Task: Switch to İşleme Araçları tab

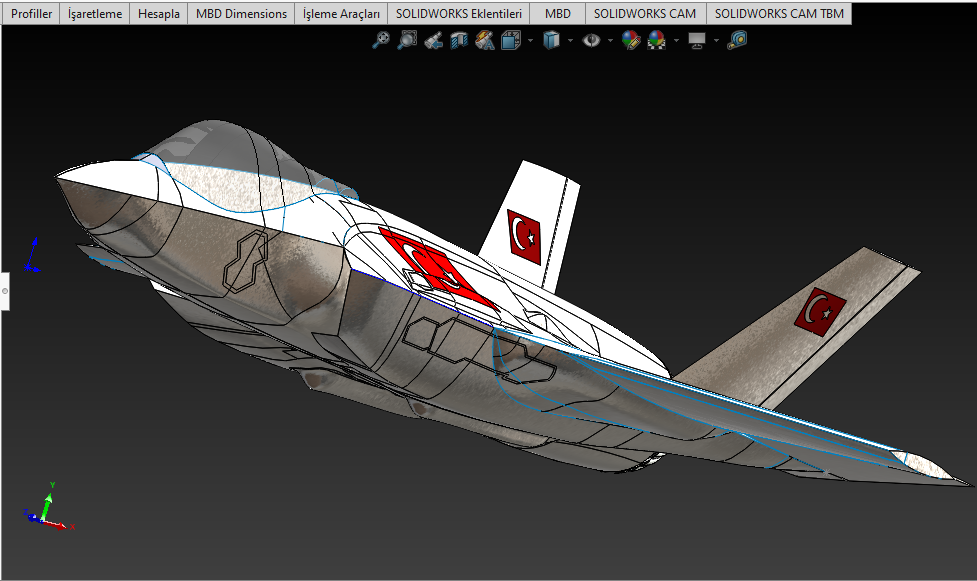Action: tap(341, 14)
